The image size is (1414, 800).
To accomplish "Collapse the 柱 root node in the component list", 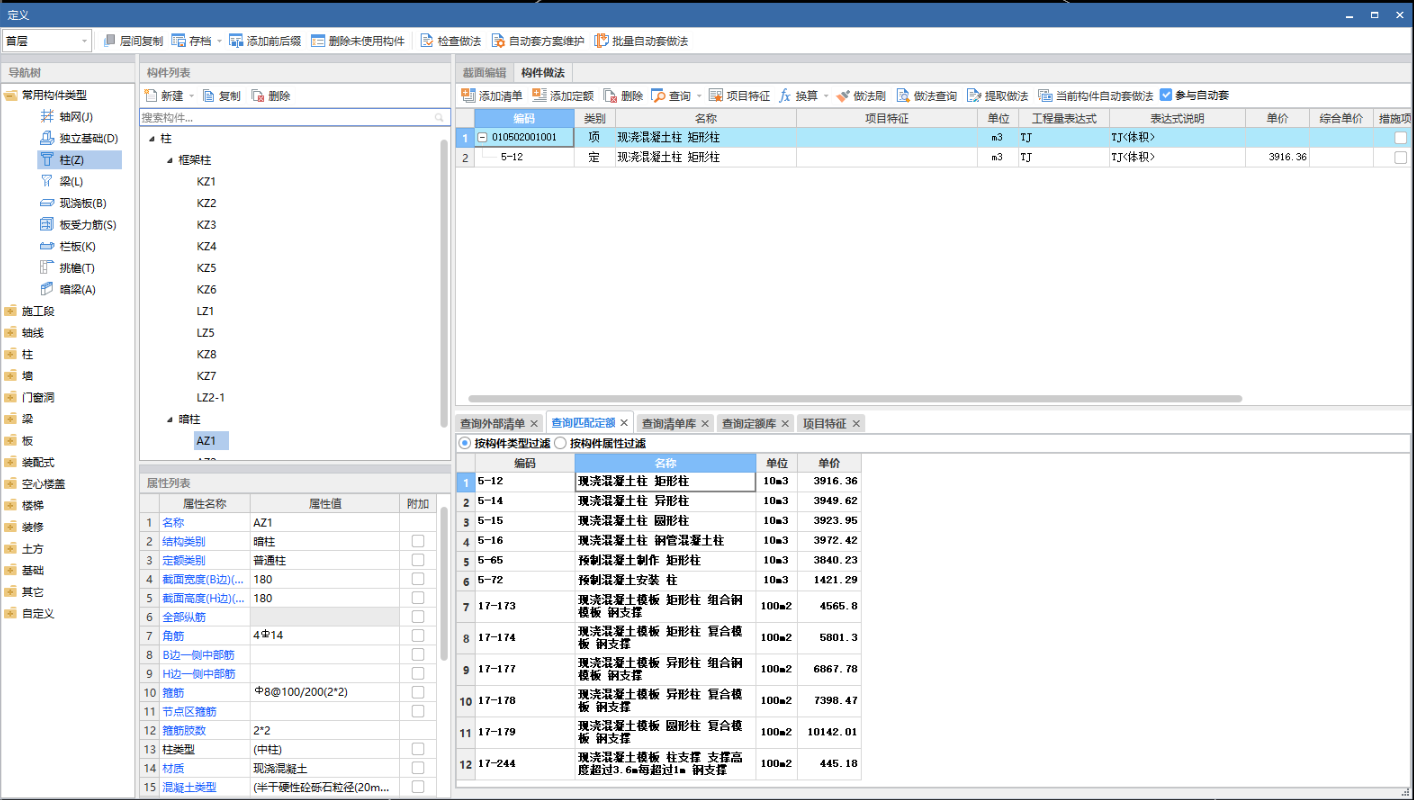I will (152, 138).
